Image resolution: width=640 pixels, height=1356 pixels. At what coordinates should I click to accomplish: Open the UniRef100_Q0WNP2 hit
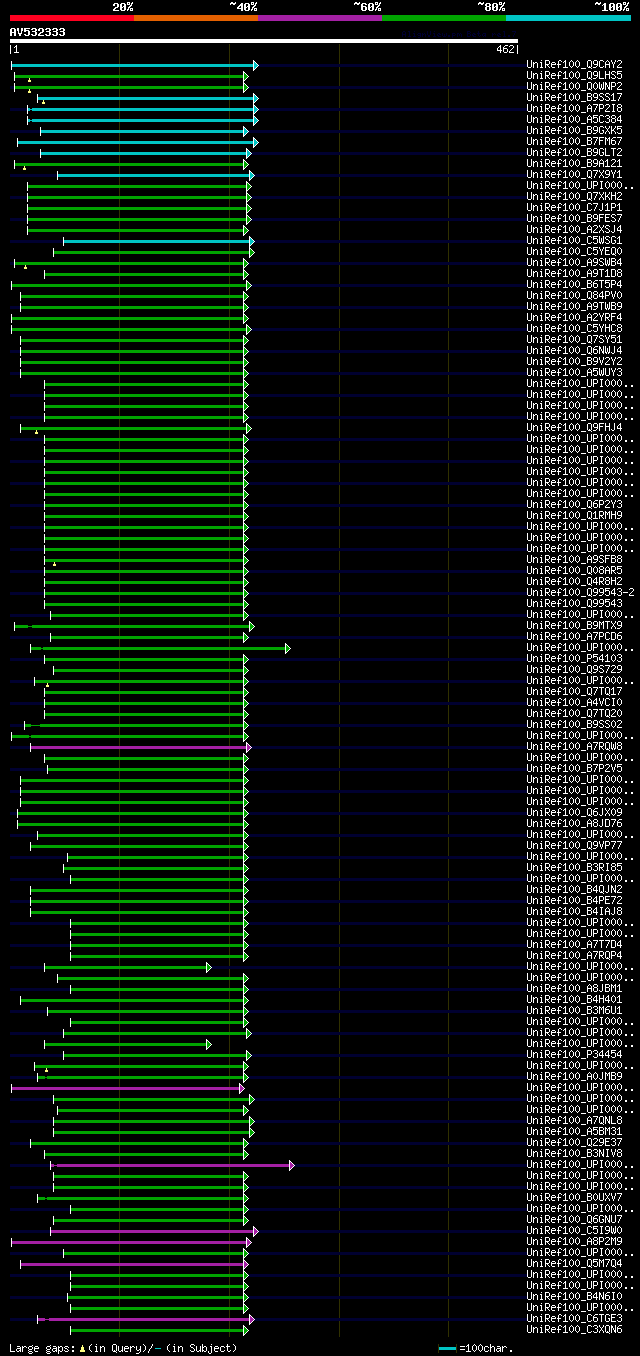(574, 87)
